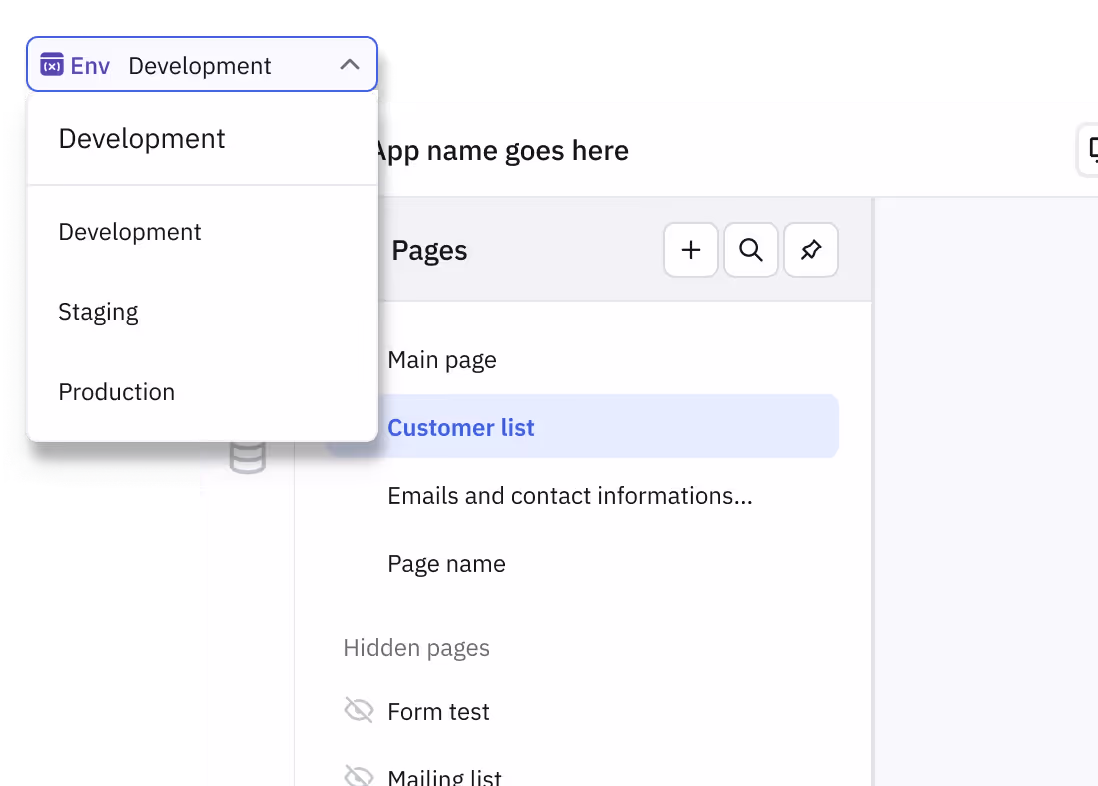Viewport: 1098px width, 786px height.
Task: Open the Form test hidden page
Action: [438, 712]
